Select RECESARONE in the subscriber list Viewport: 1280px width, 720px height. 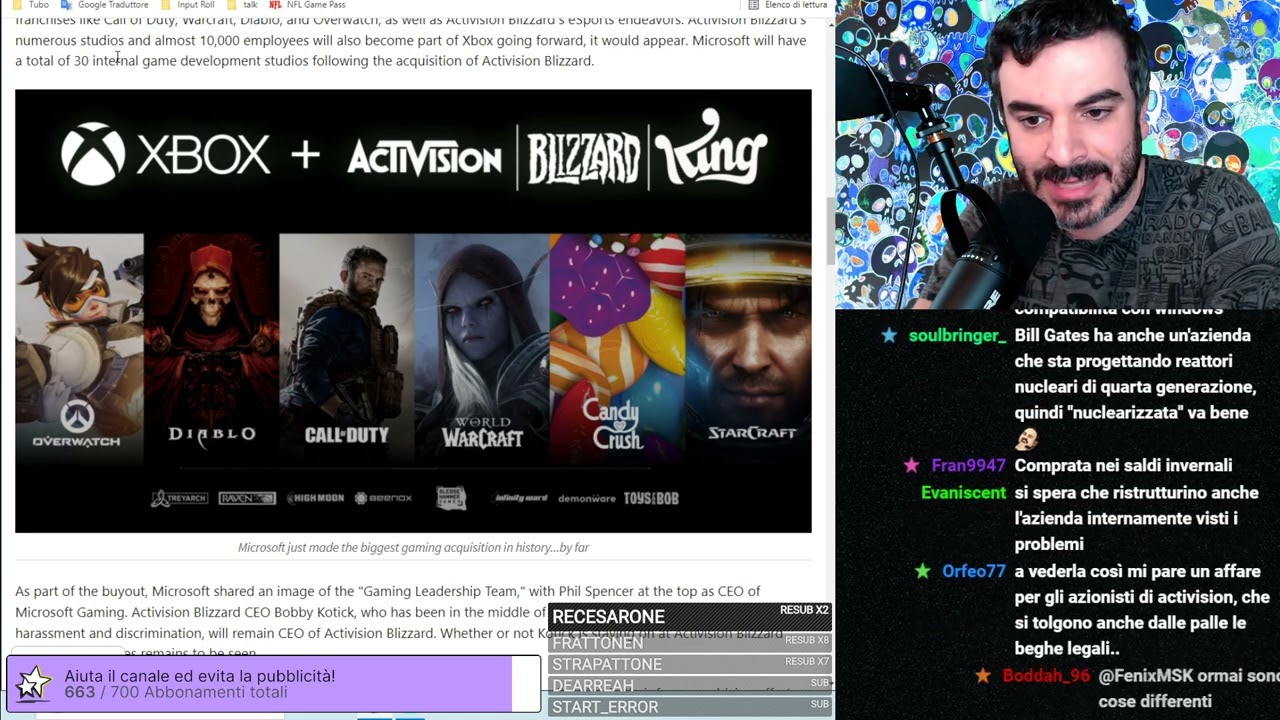pos(690,616)
